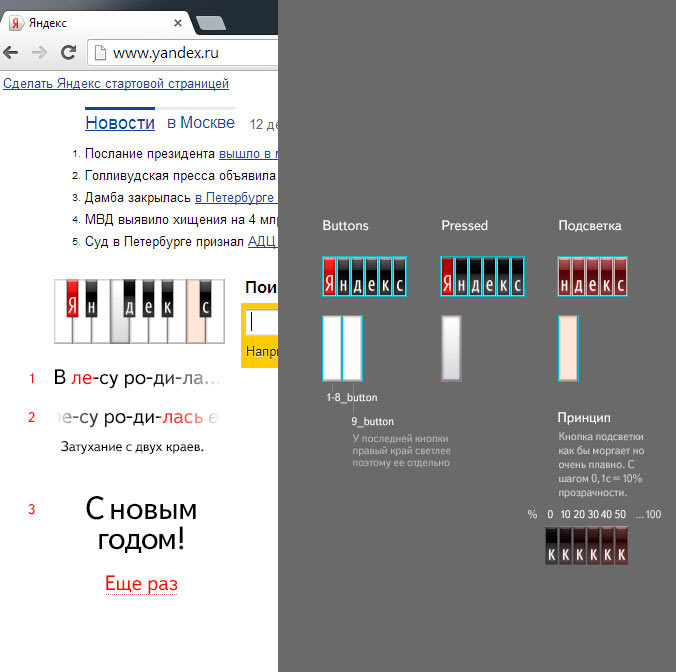Select н sprite in Подсветка row
This screenshot has width=676, height=672.
[564, 276]
